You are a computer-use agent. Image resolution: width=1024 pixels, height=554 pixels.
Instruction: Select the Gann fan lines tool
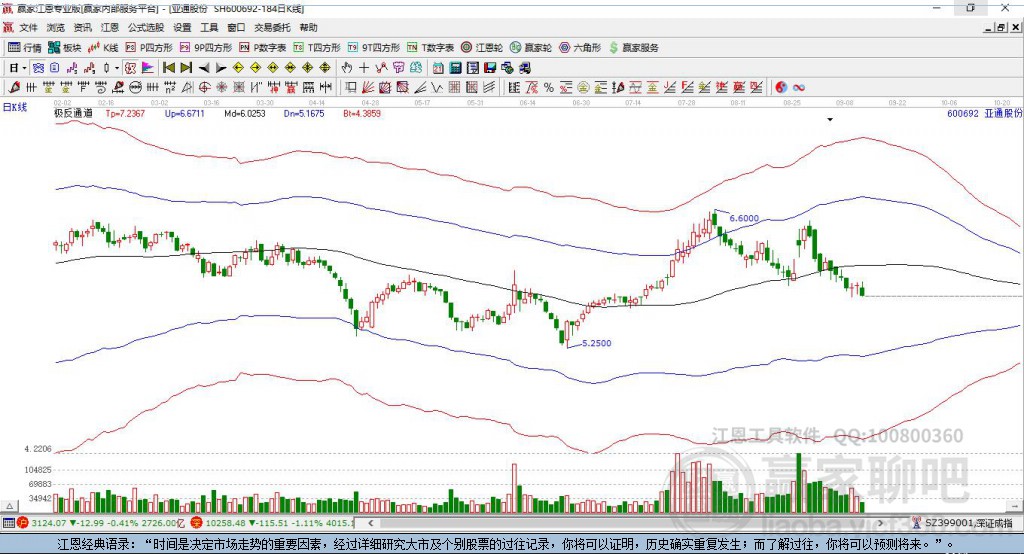click(368, 88)
